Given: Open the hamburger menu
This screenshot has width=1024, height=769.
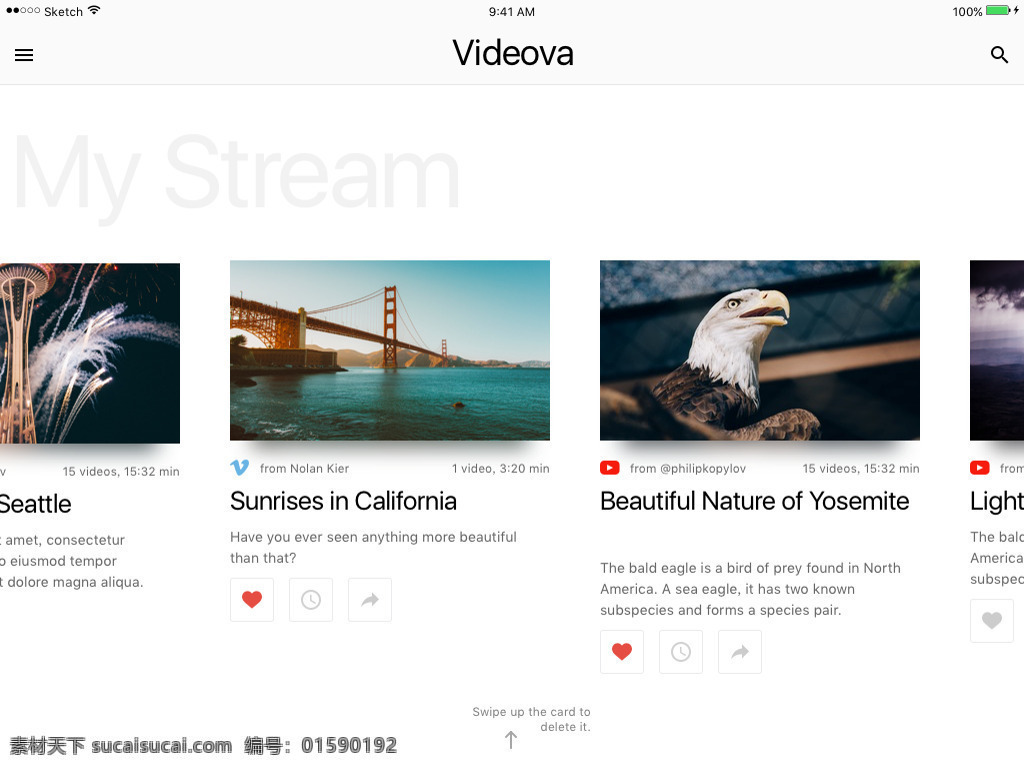Looking at the screenshot, I should (x=24, y=55).
